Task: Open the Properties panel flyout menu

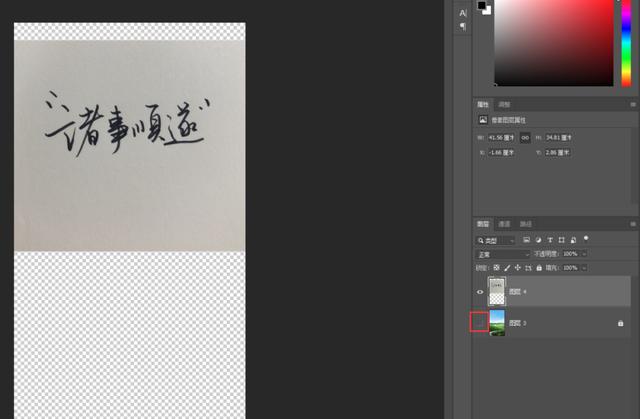Action: [x=633, y=105]
